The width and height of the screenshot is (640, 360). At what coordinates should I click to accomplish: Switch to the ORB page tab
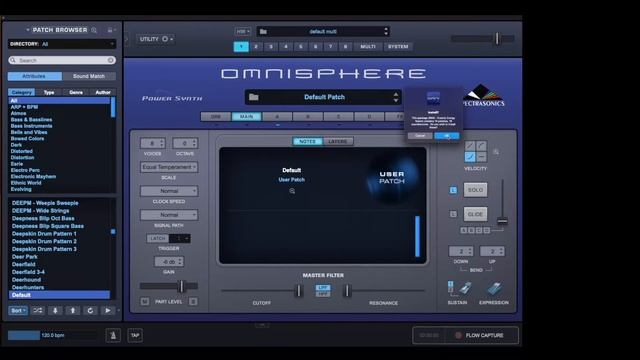pyautogui.click(x=216, y=117)
